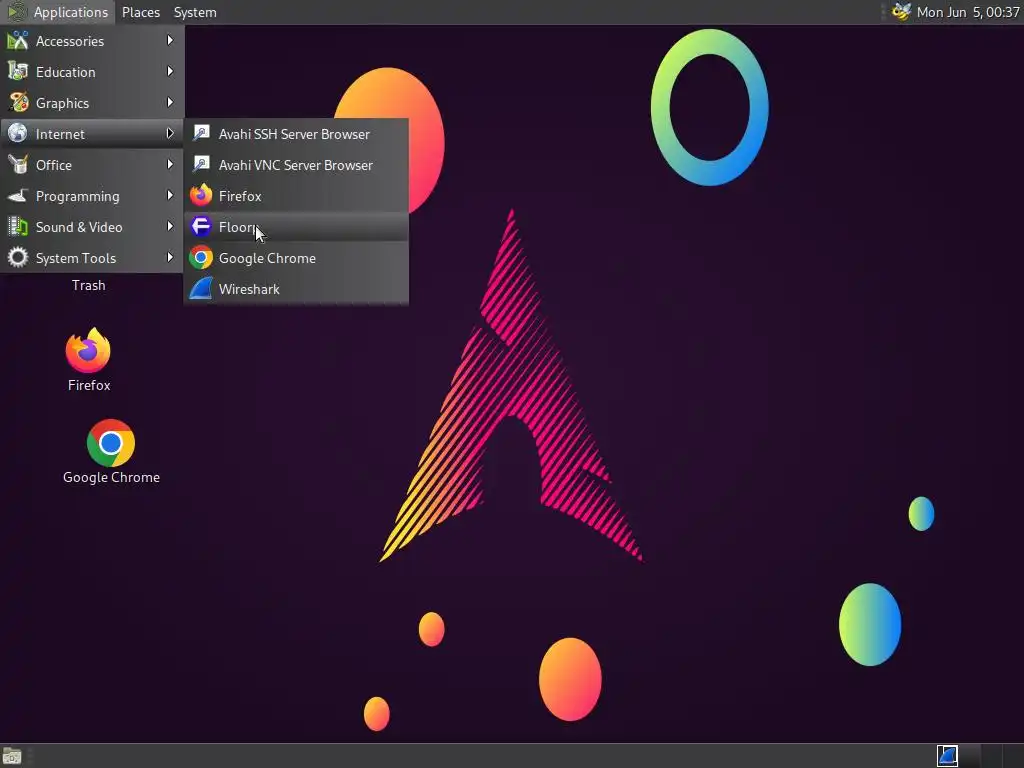
Task: Click the Wireshark fin icon in submenu
Action: click(201, 289)
